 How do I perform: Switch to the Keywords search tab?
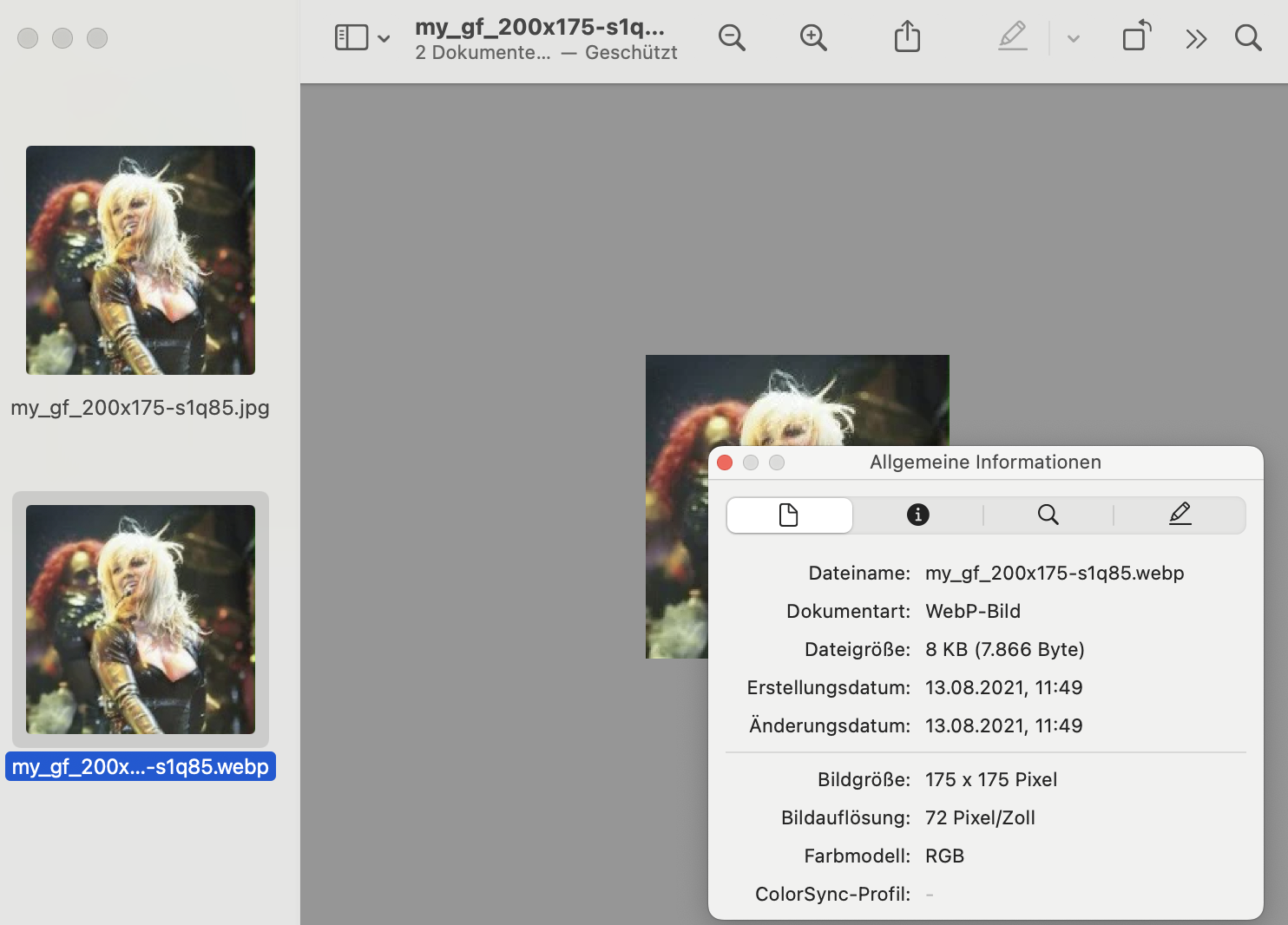point(1048,515)
